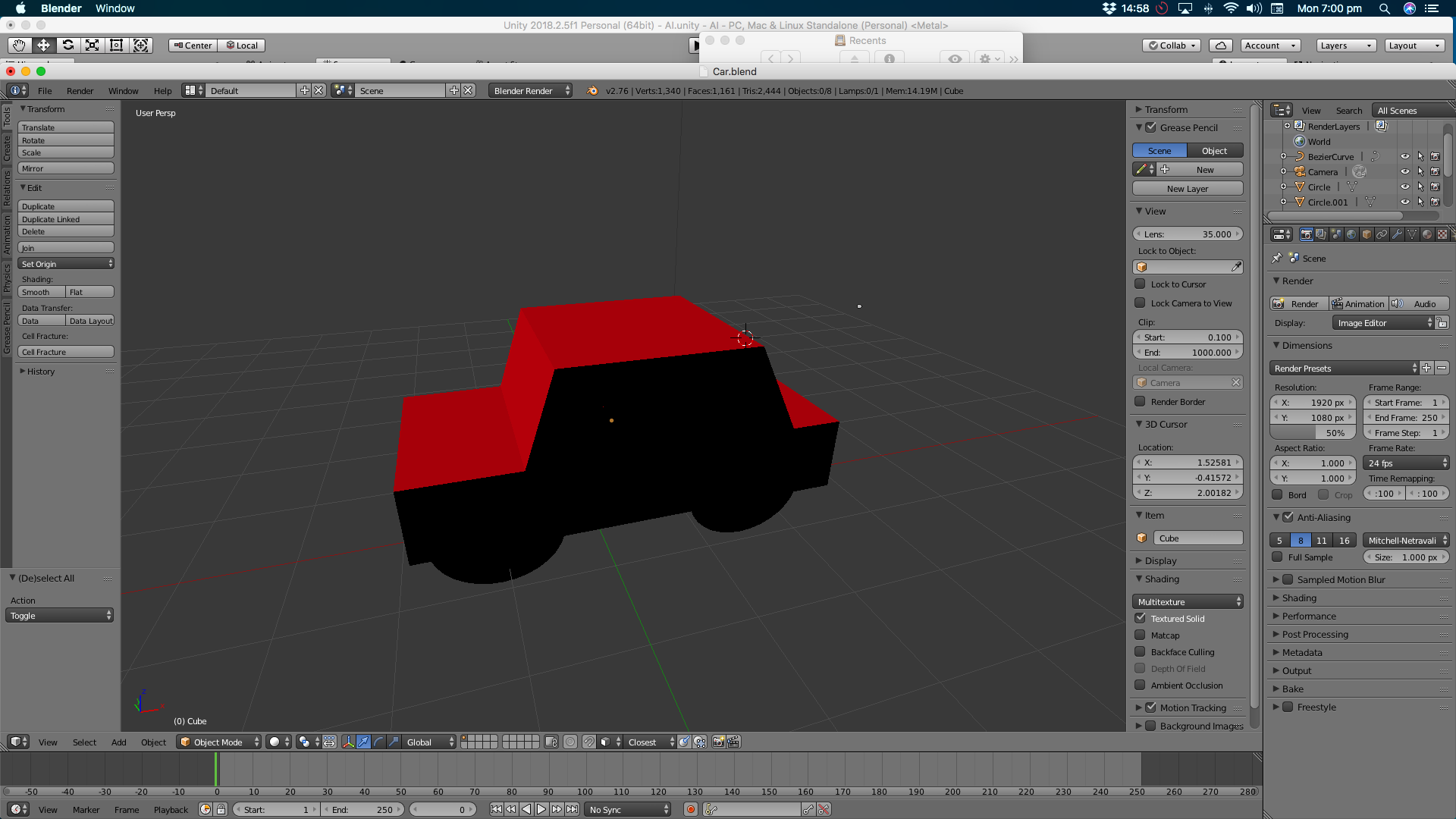Open the No Sync playback dropdown

pyautogui.click(x=629, y=810)
